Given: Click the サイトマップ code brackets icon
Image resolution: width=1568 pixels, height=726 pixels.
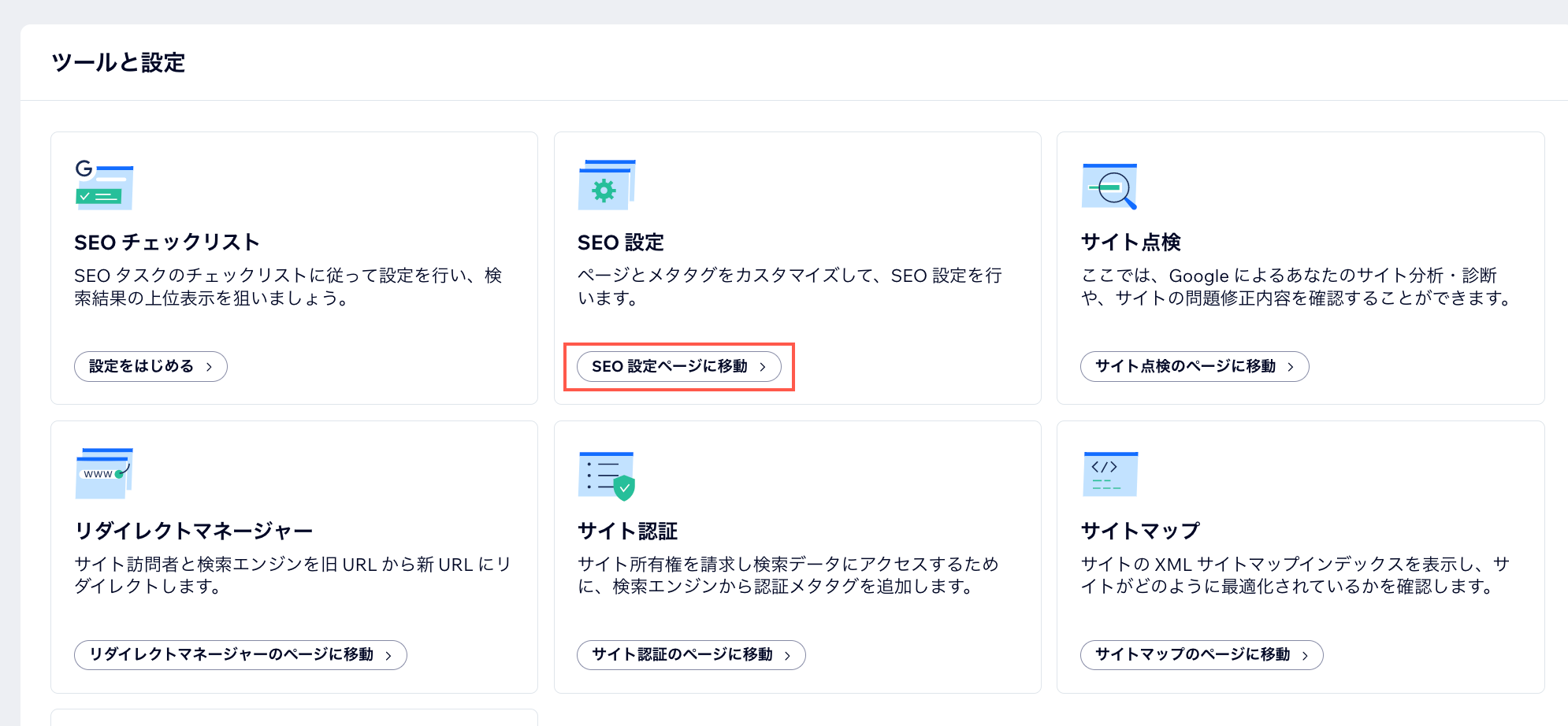Looking at the screenshot, I should (x=1109, y=472).
